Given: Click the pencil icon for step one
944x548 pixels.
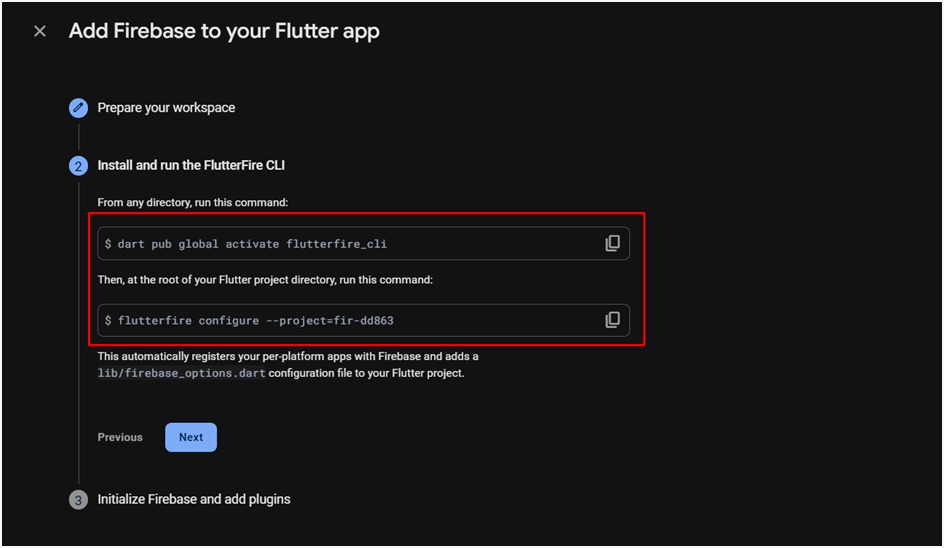Looking at the screenshot, I should coord(78,108).
